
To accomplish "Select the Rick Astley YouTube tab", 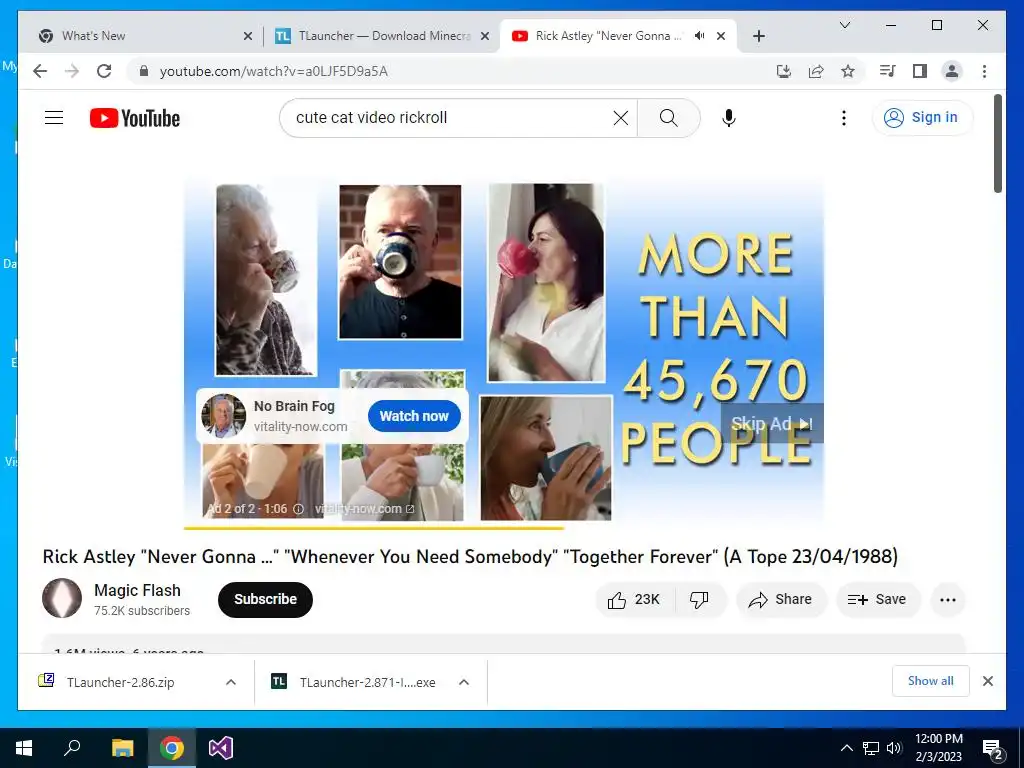I will (x=607, y=36).
